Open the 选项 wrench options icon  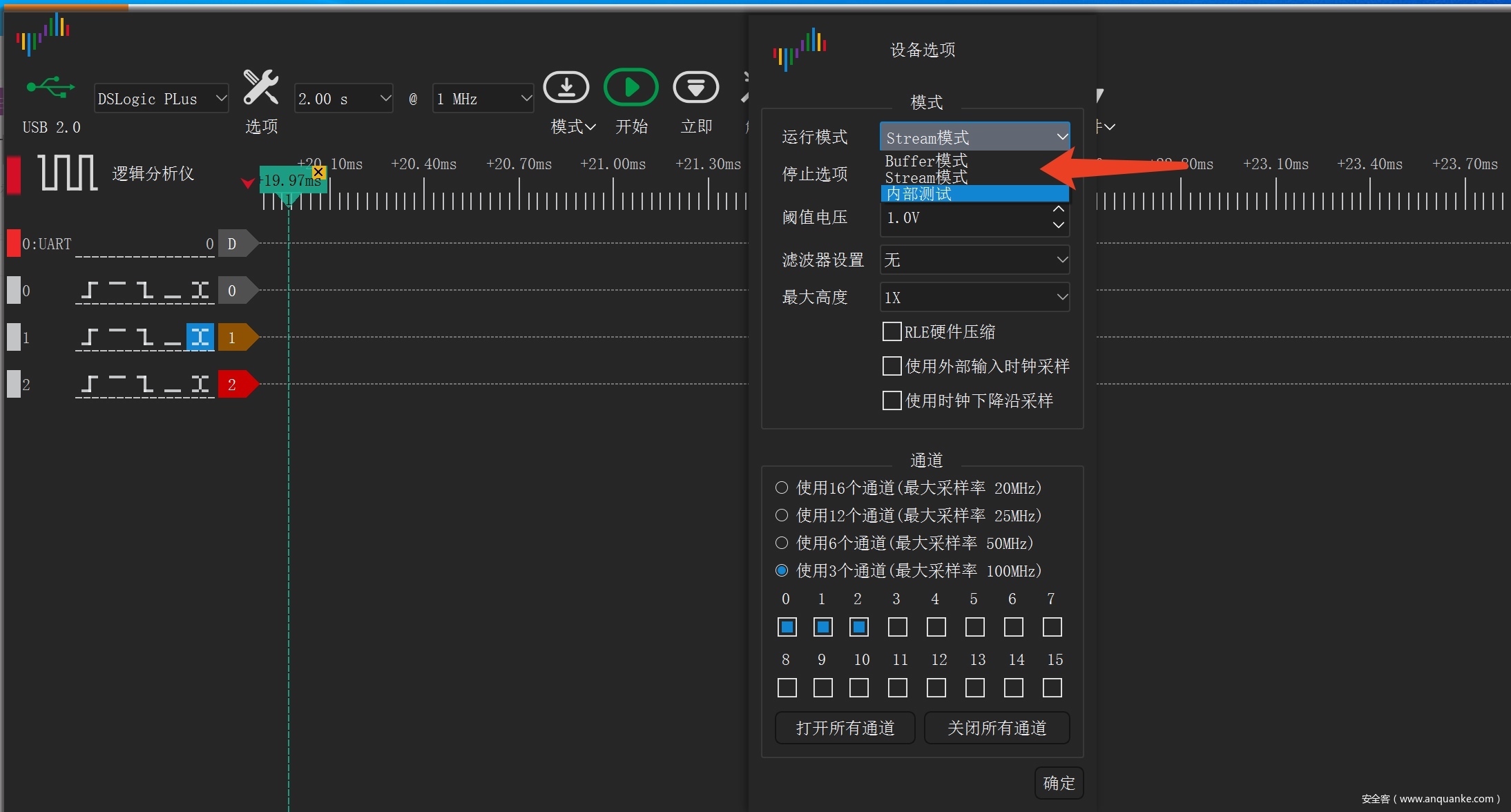[x=261, y=88]
